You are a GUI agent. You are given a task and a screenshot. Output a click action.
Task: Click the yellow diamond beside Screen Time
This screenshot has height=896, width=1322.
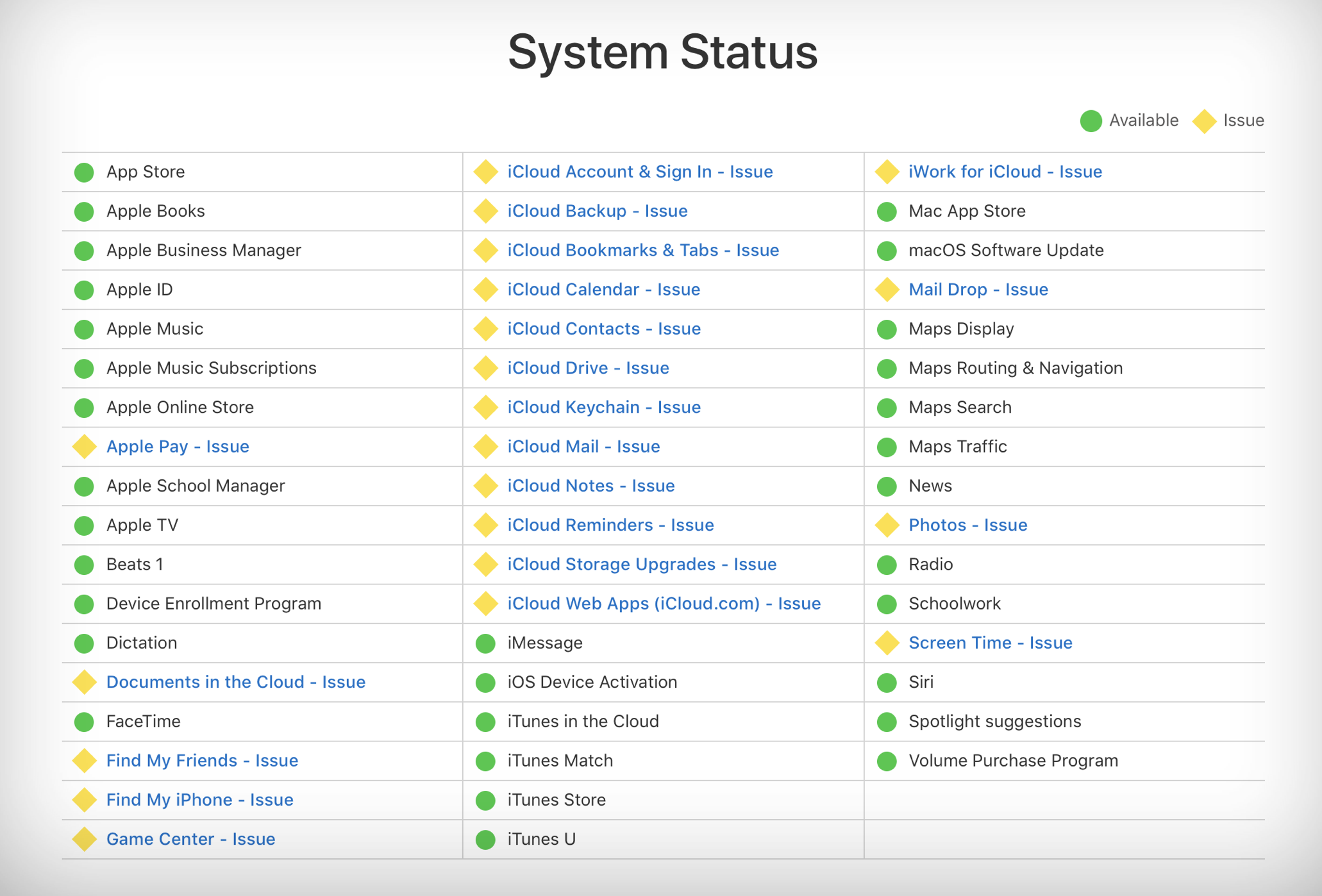pos(887,643)
